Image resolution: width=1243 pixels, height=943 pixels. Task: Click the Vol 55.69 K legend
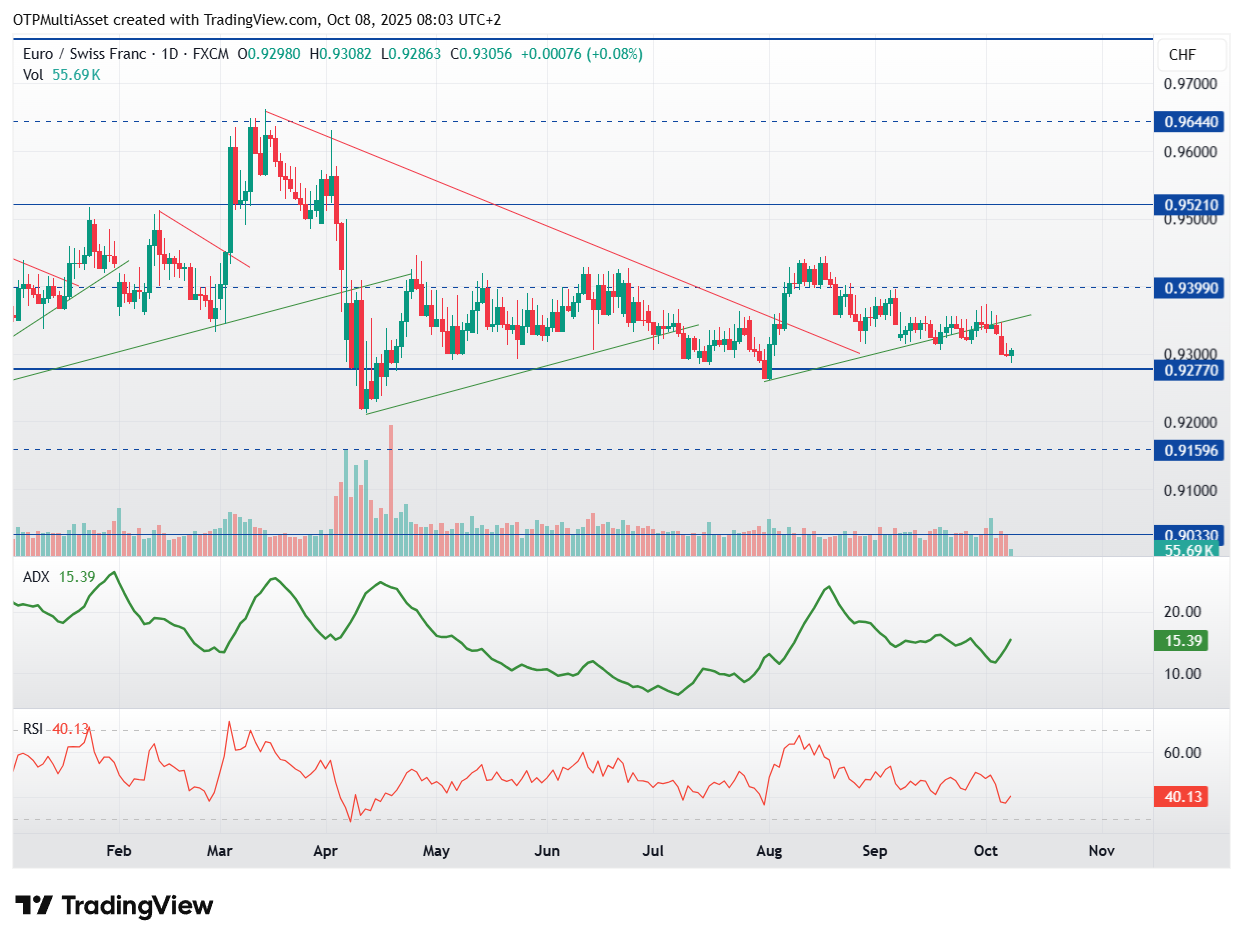[x=61, y=74]
